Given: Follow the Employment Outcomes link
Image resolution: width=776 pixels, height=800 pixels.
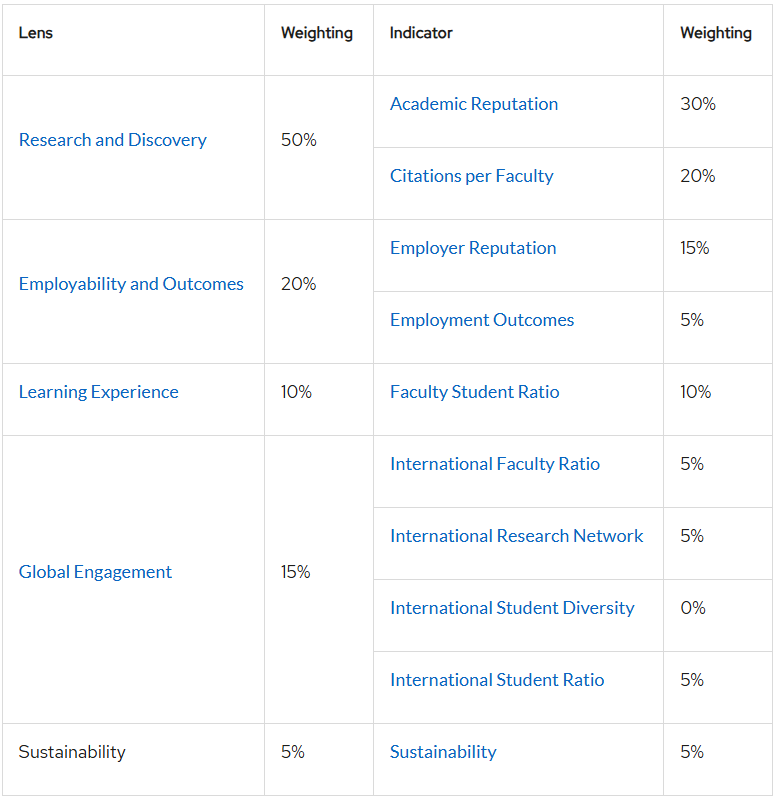Looking at the screenshot, I should tap(482, 320).
